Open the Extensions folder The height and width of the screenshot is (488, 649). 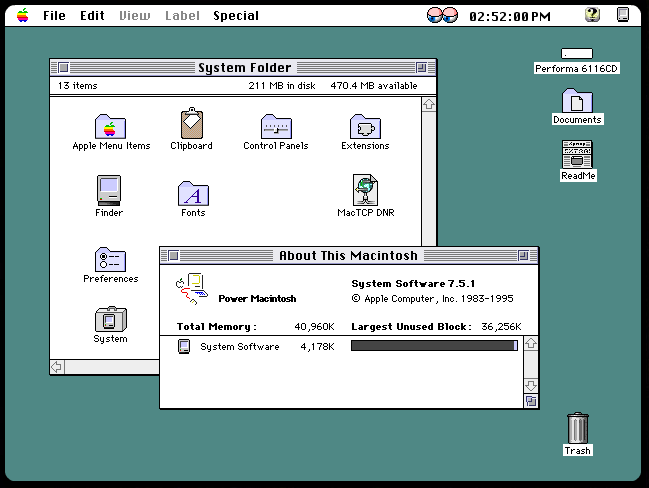tap(365, 126)
